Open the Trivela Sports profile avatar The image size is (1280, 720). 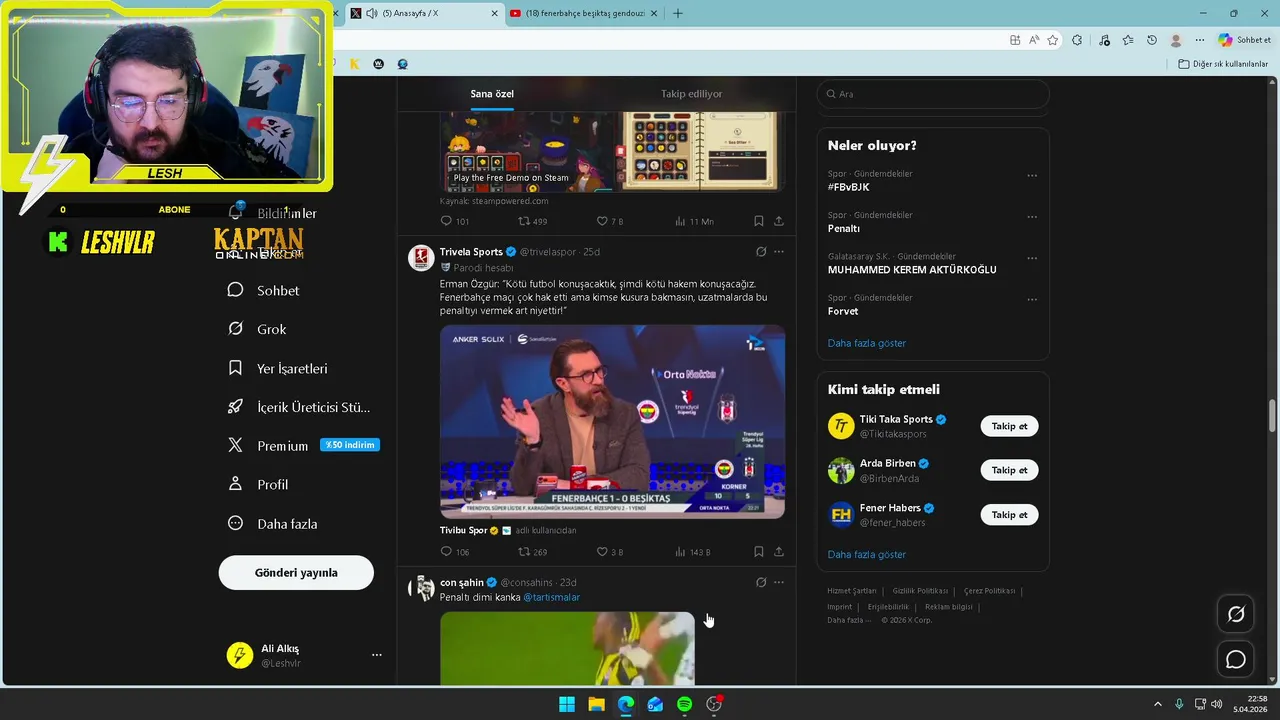[x=421, y=258]
